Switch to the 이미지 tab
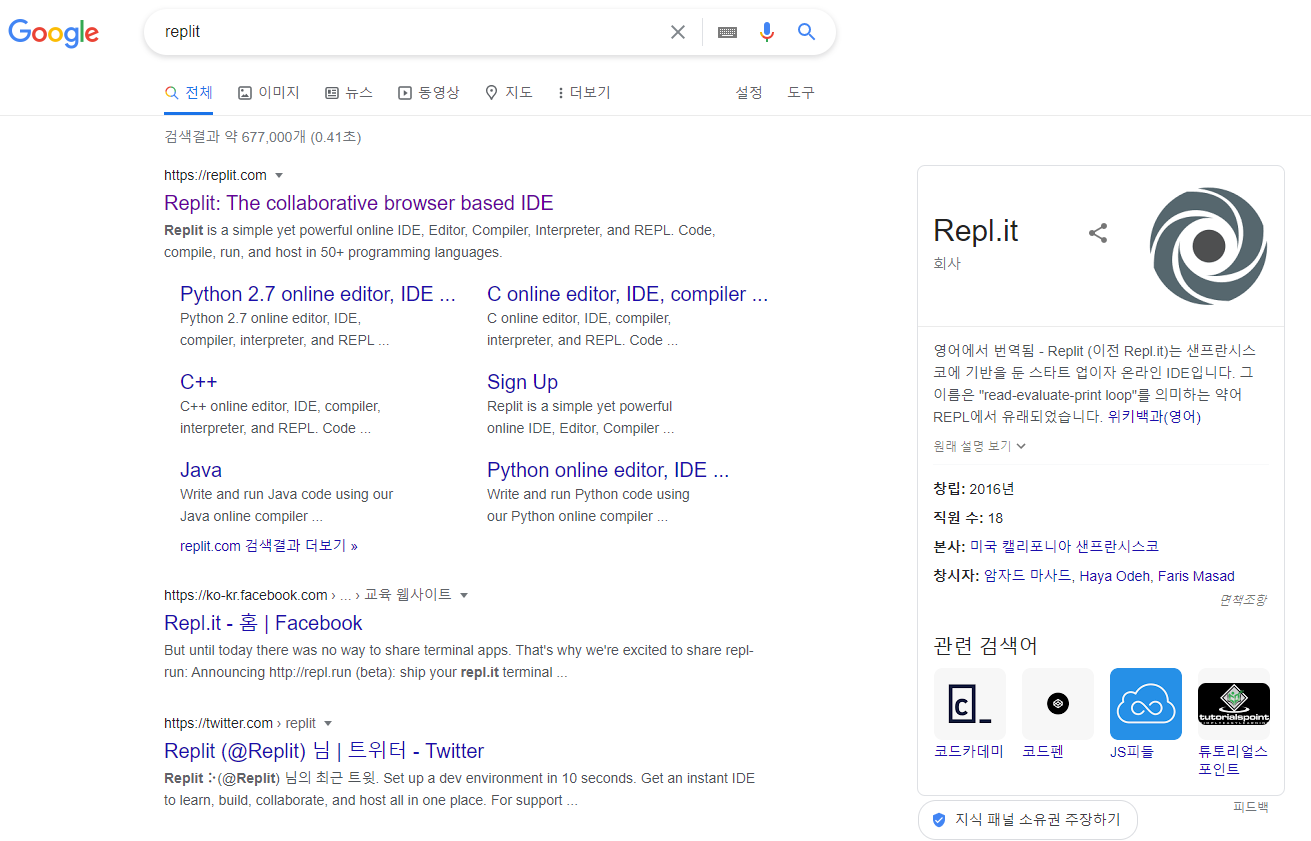Screen dimensions: 1311x841 point(269,93)
